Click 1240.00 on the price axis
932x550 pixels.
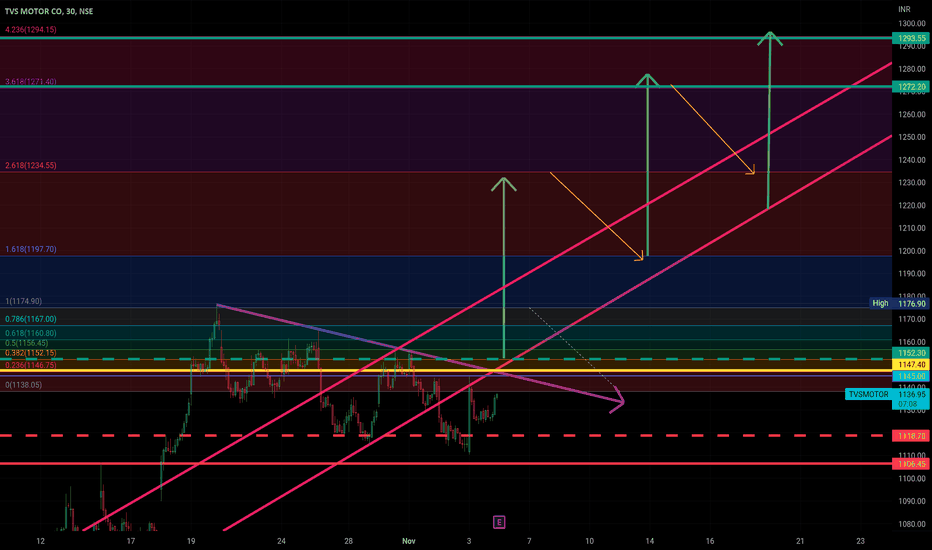912,160
